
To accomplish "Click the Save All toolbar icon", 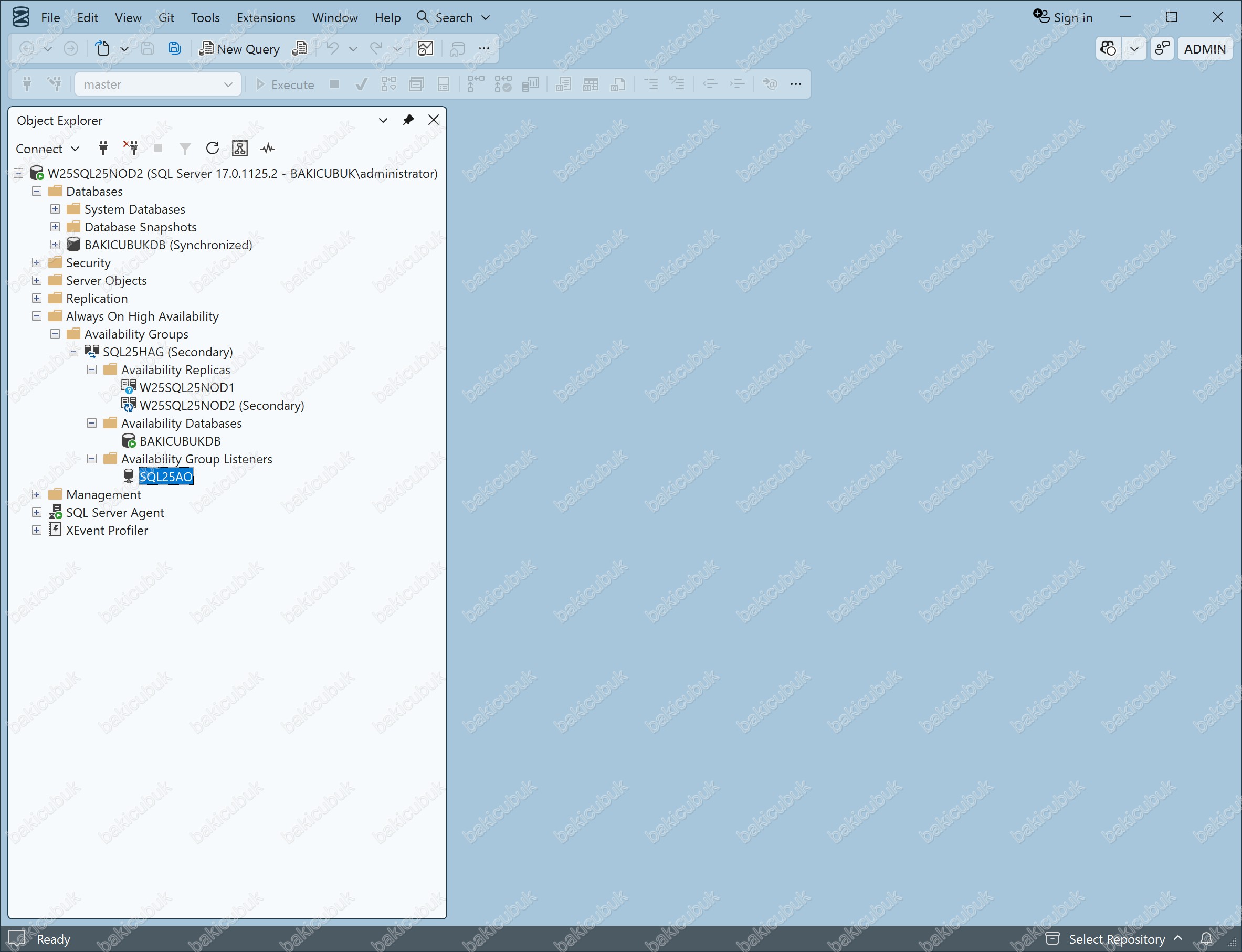I will (x=175, y=49).
